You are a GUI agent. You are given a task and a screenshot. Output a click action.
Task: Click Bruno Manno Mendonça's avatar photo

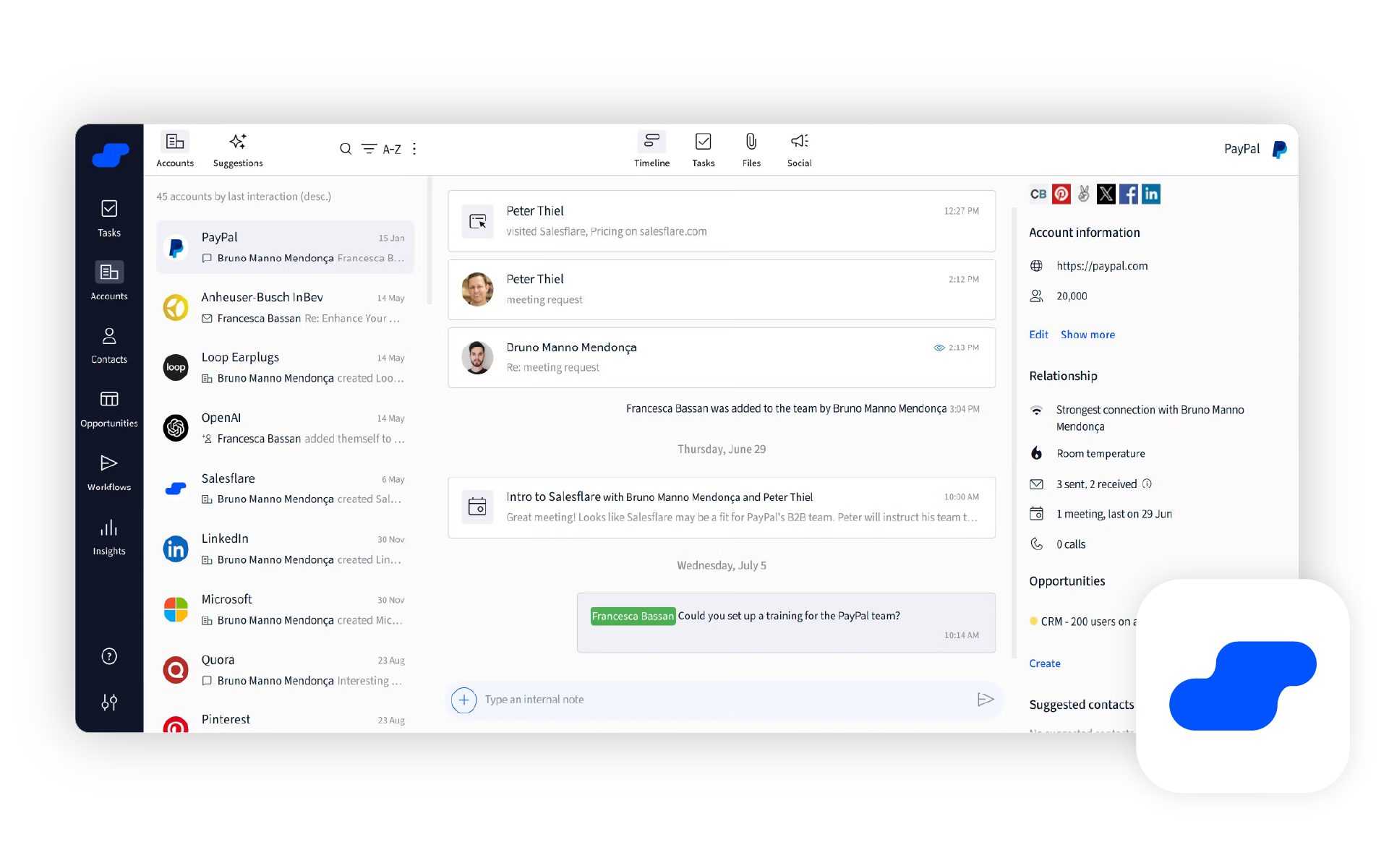477,358
